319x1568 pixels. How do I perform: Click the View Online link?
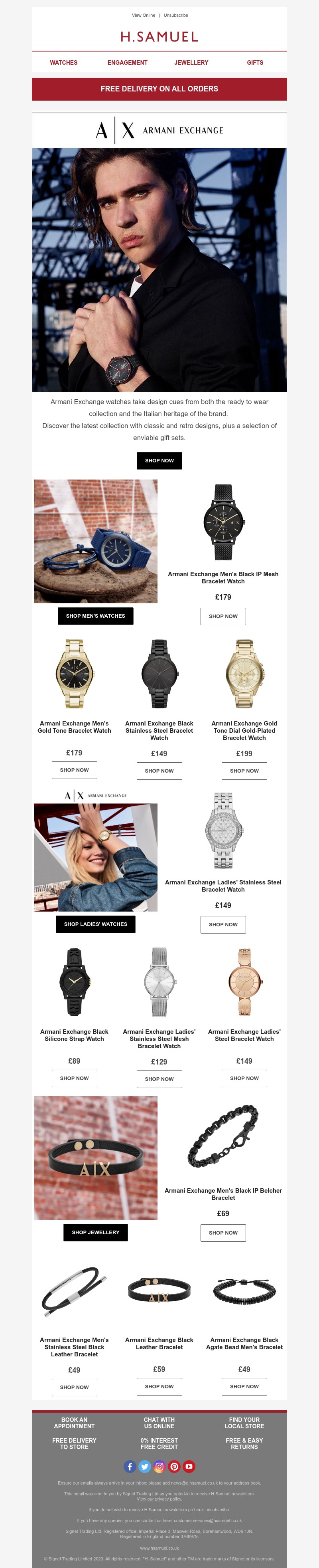[144, 15]
